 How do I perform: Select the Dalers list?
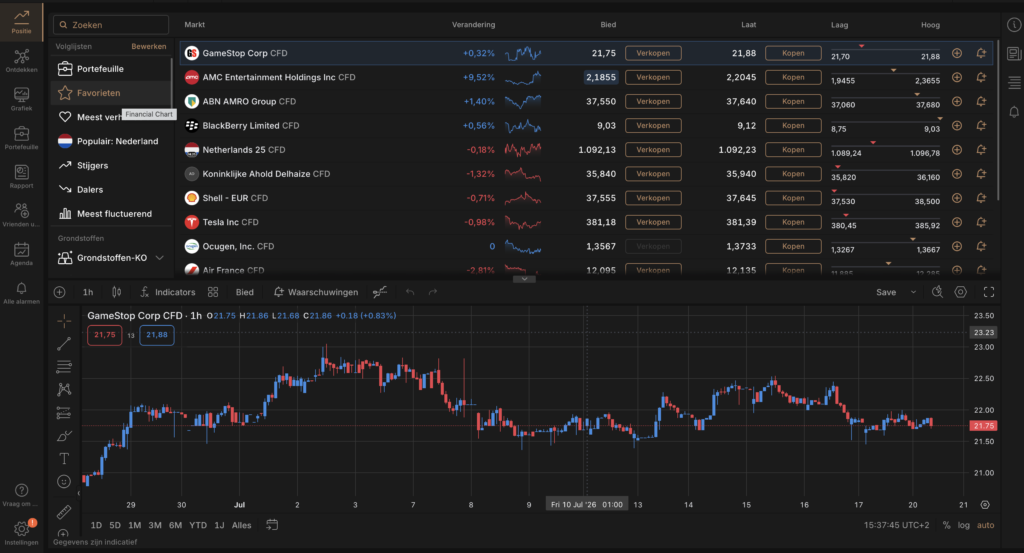[111, 189]
